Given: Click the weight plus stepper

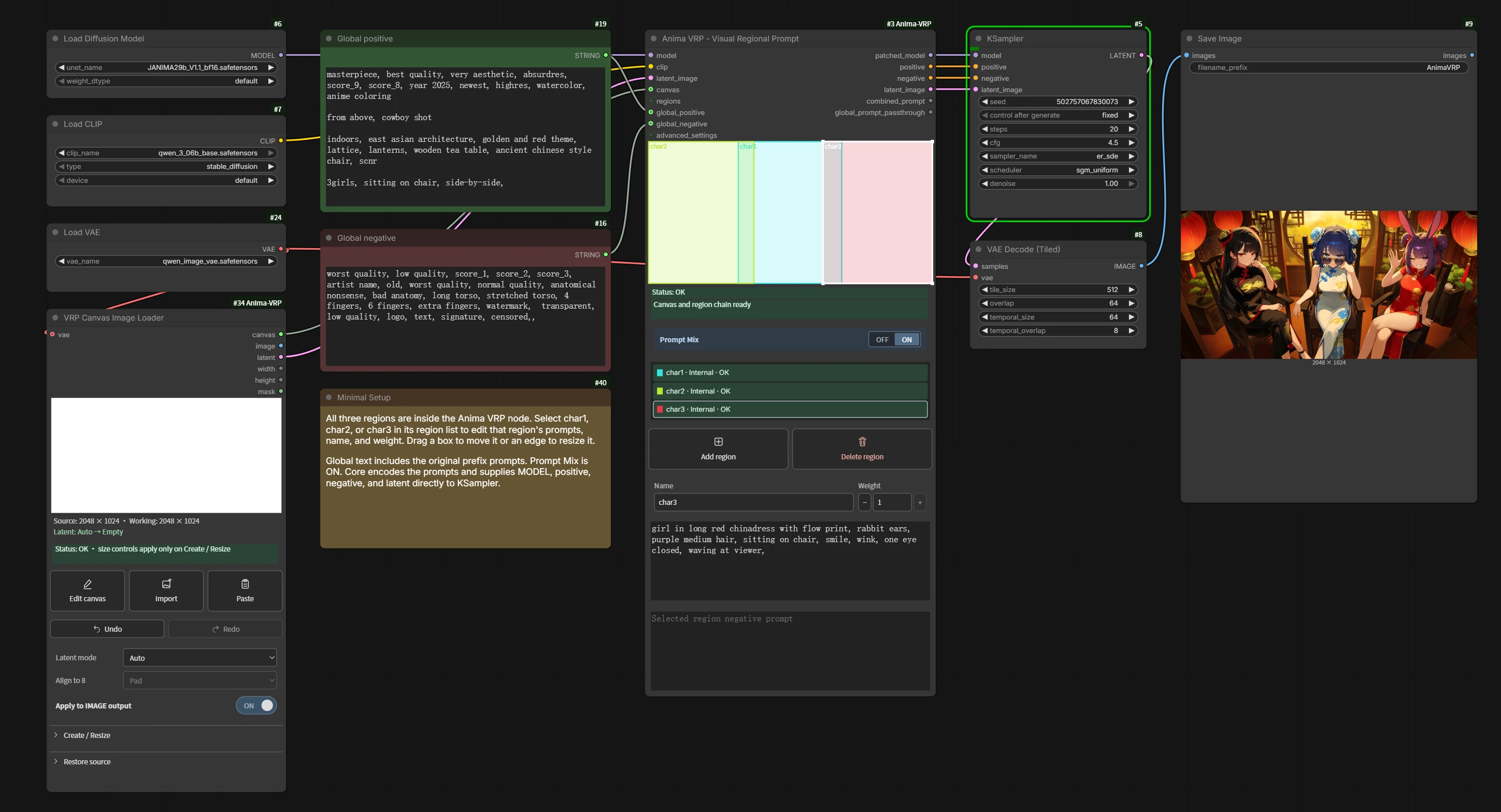Looking at the screenshot, I should tap(920, 502).
